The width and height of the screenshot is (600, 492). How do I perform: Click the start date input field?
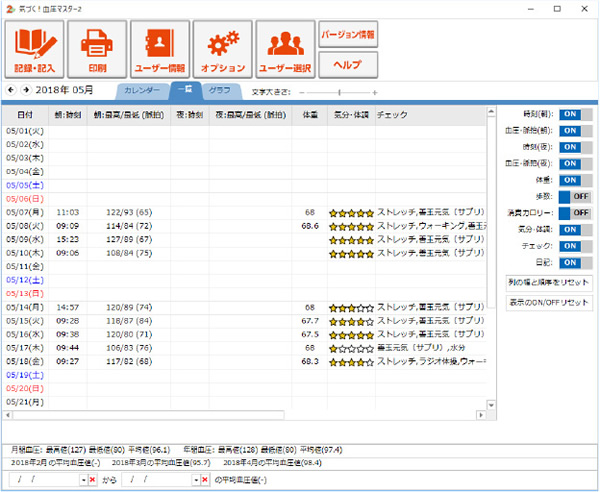(x=44, y=480)
